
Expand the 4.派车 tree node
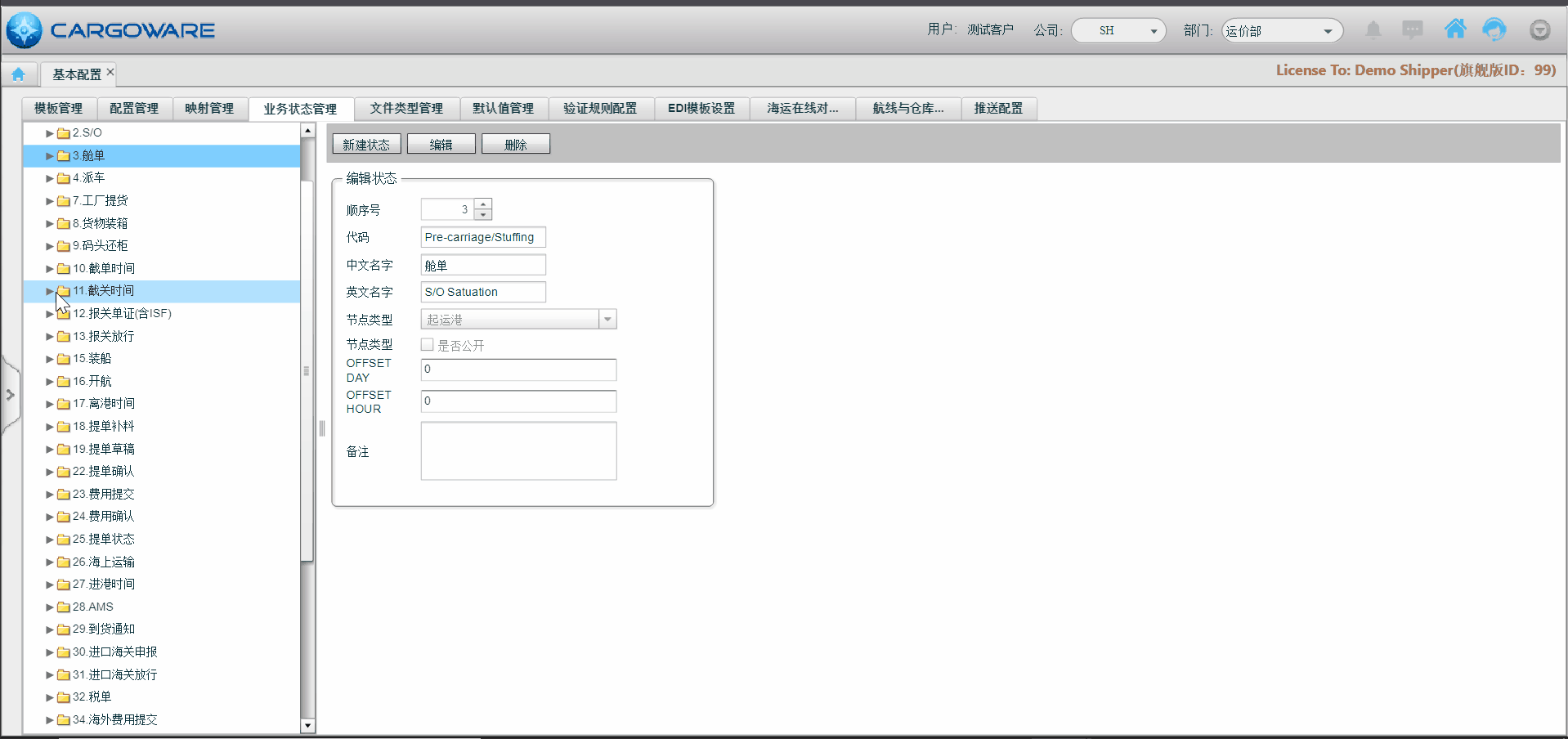[49, 178]
